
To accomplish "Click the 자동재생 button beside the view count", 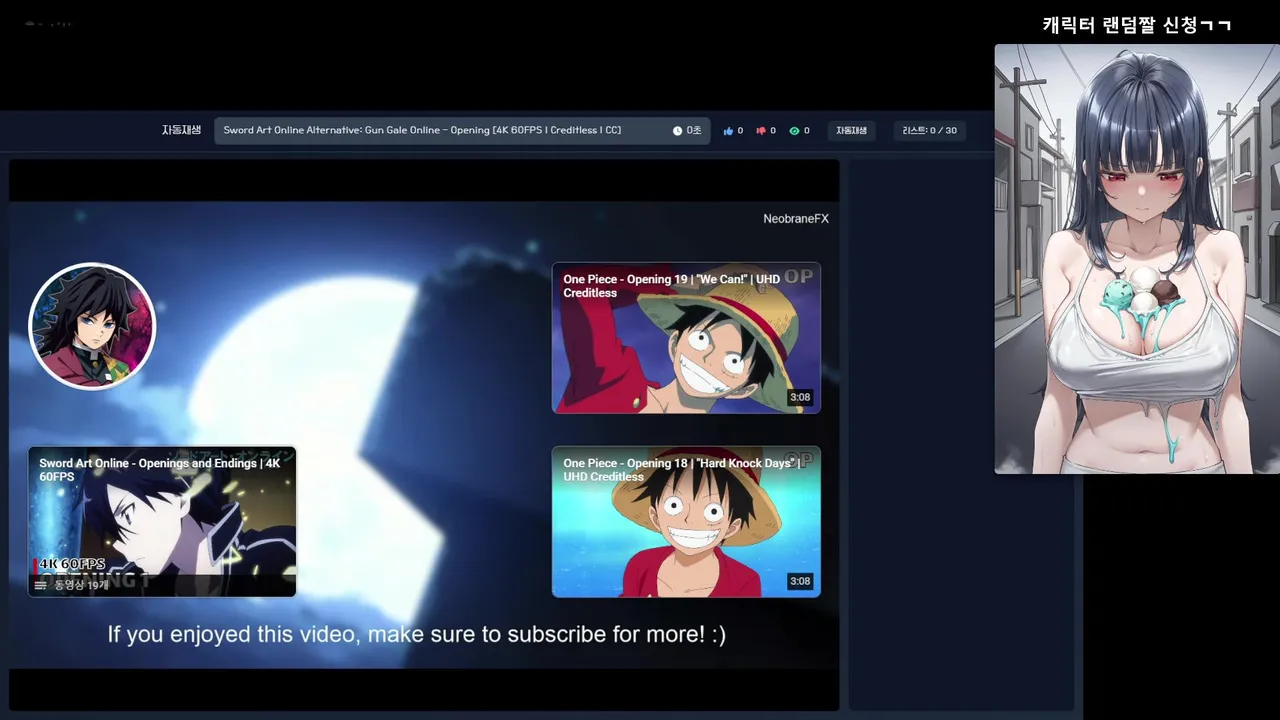I will [x=851, y=131].
